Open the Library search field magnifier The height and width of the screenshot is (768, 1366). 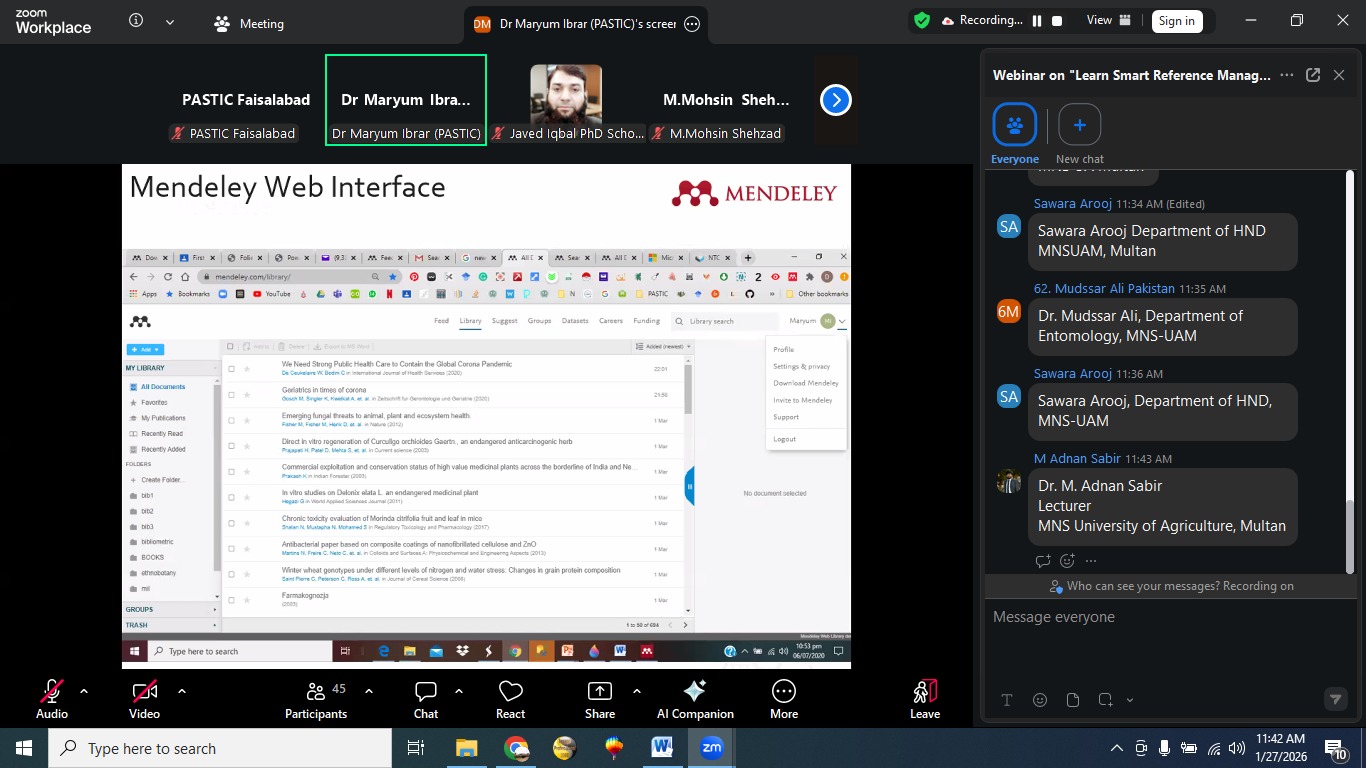click(680, 320)
